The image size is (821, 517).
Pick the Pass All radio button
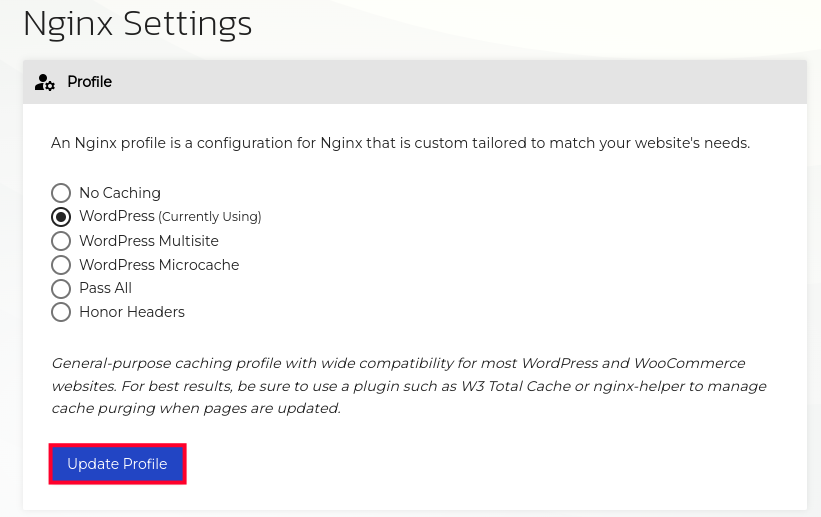(x=61, y=288)
